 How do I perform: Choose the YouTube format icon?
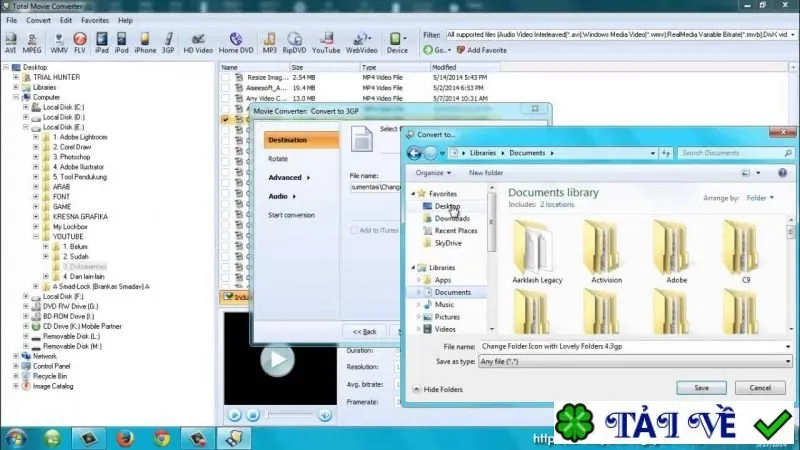coord(326,43)
